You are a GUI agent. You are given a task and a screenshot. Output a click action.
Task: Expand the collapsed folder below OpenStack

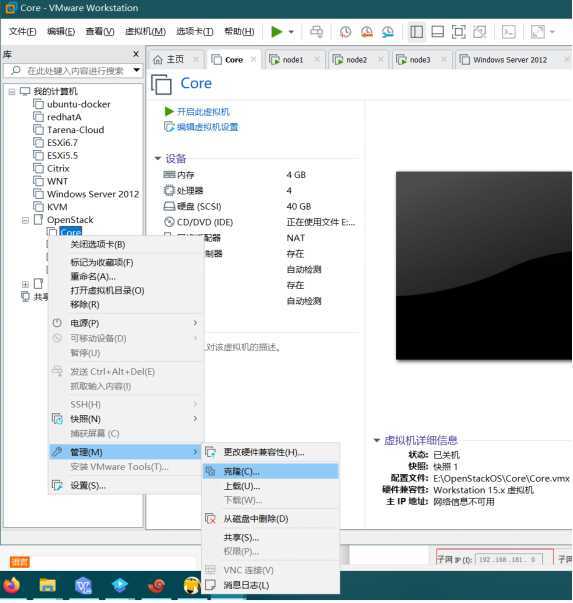point(25,284)
